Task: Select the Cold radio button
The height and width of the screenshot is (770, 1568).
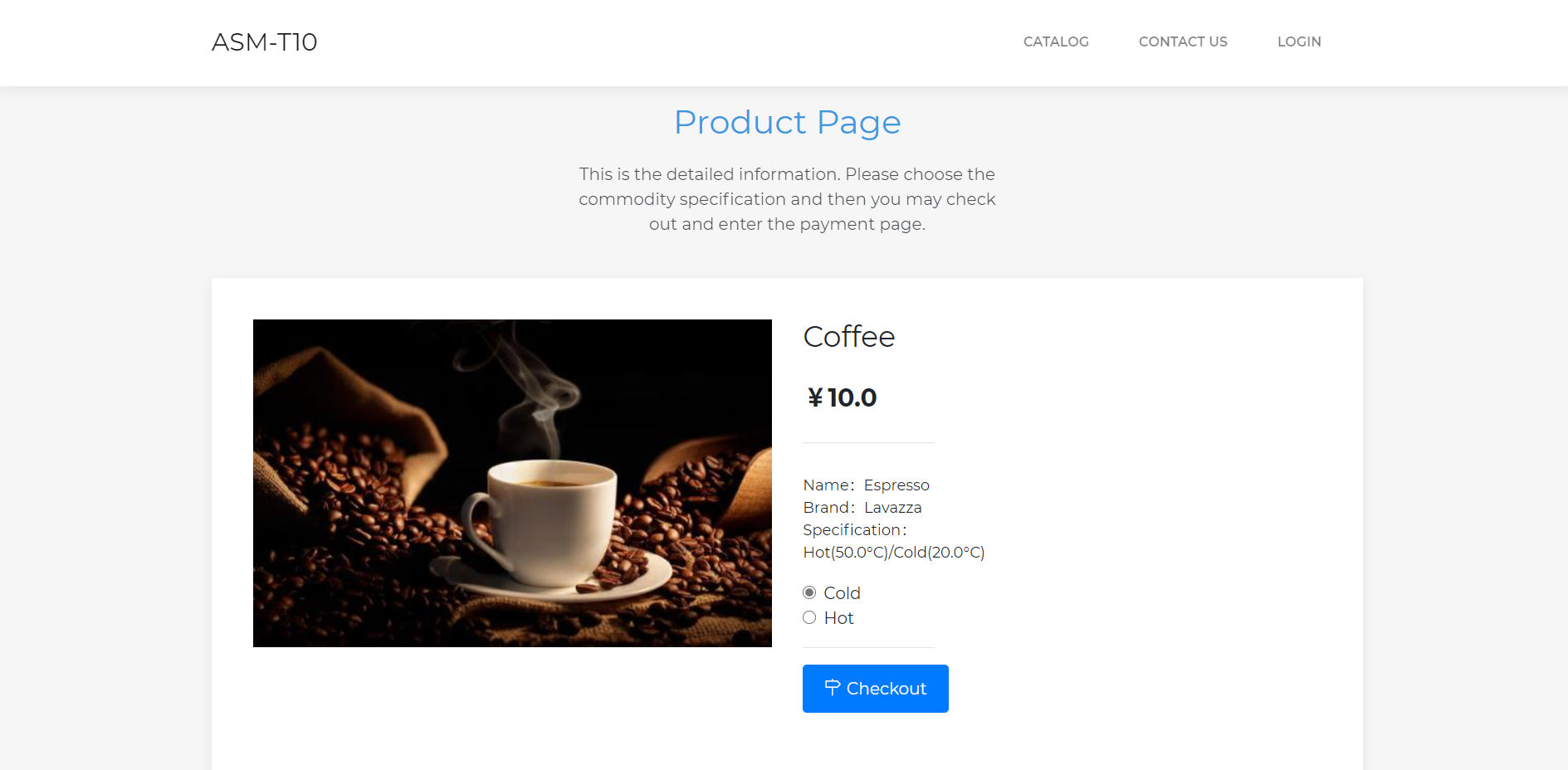Action: [809, 592]
